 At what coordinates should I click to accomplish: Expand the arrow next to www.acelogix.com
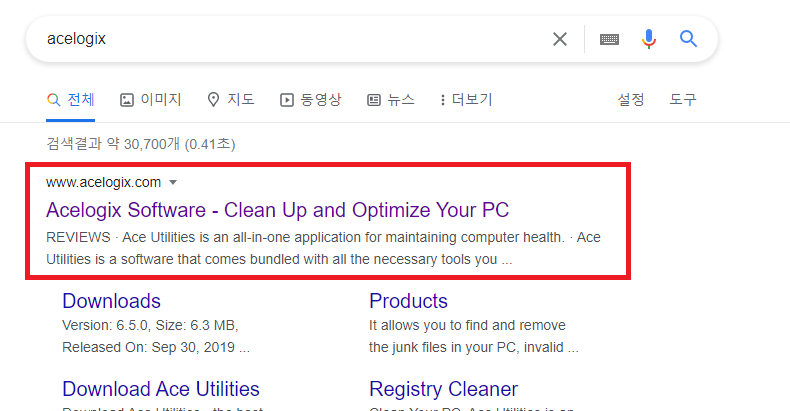click(173, 182)
